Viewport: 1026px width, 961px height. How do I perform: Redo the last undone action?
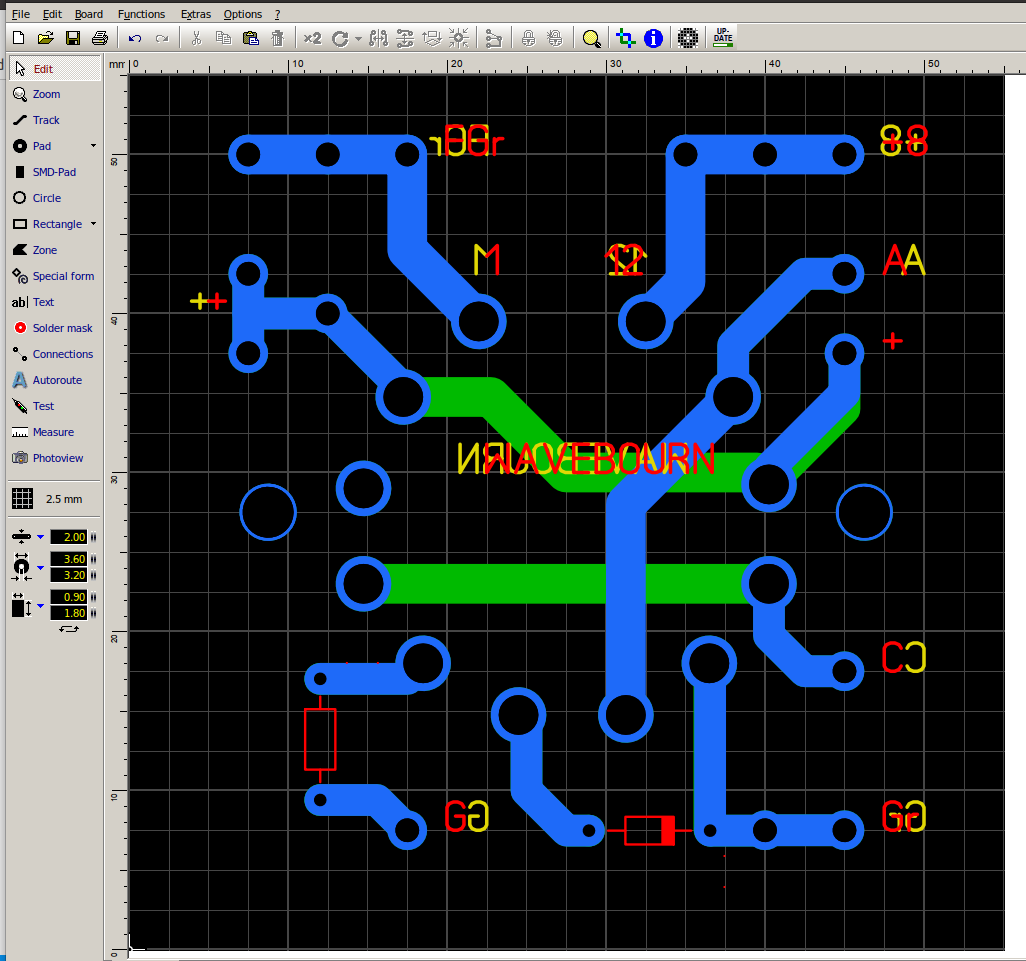tap(162, 39)
